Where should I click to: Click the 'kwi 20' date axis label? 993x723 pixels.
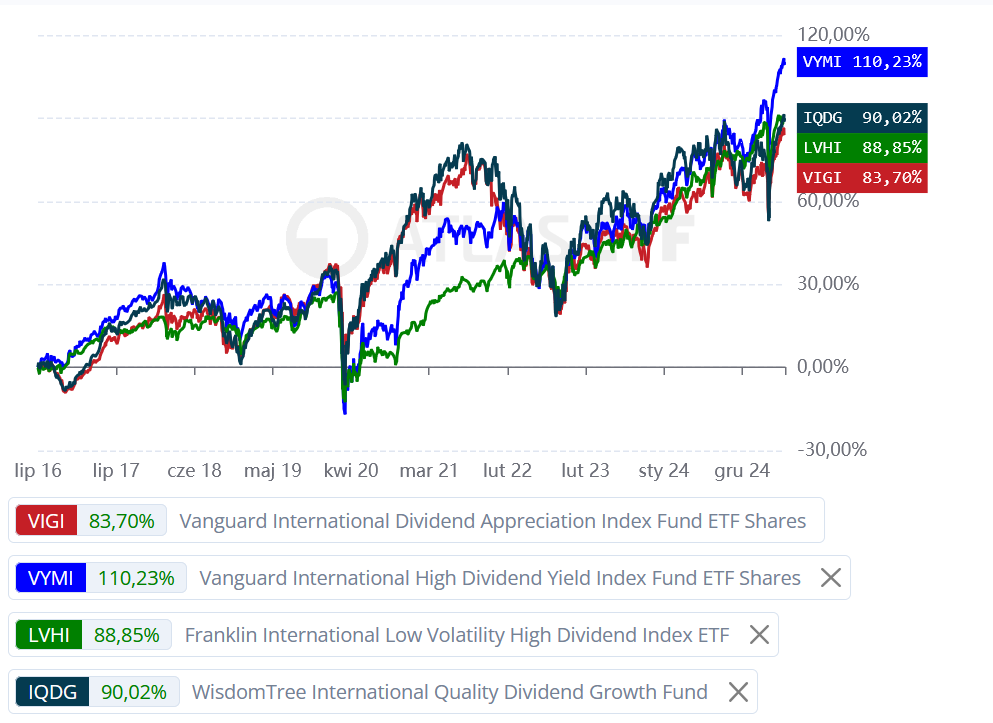351,470
